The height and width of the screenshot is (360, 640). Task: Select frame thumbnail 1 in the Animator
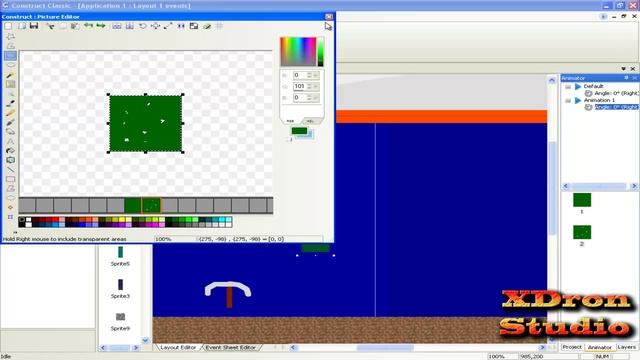click(x=582, y=200)
